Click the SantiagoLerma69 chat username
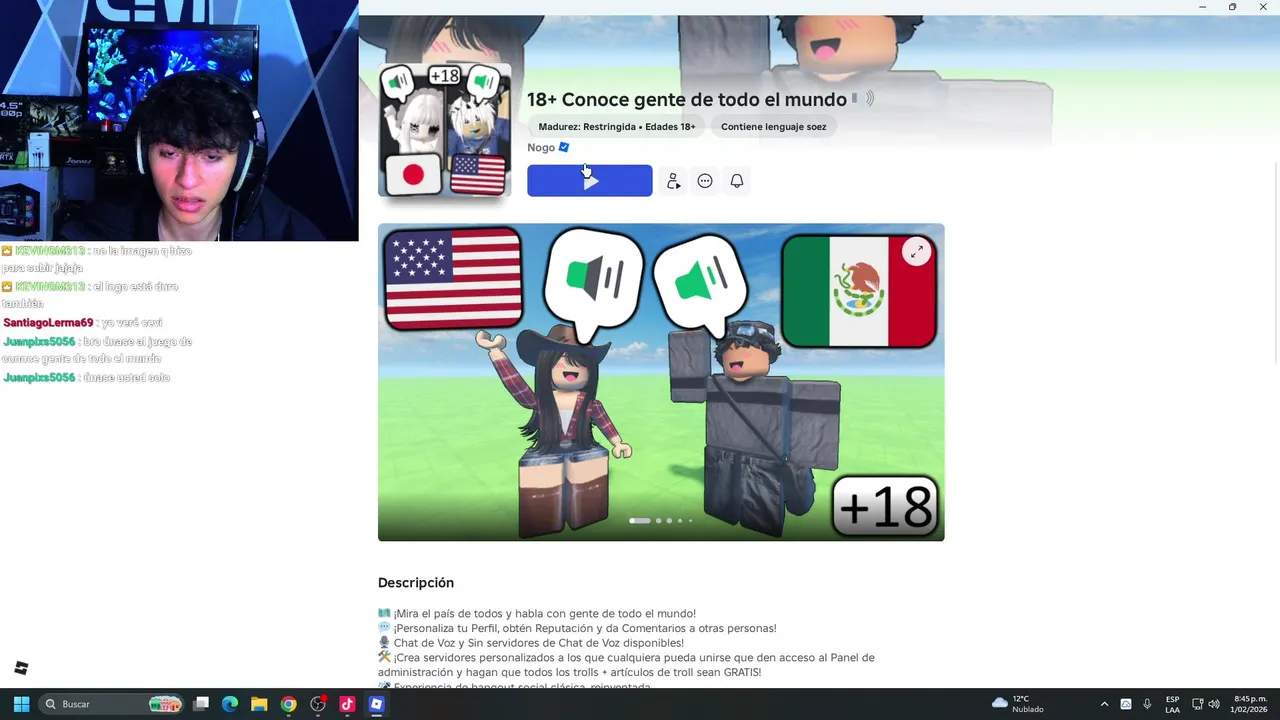1280x720 pixels. tap(48, 323)
